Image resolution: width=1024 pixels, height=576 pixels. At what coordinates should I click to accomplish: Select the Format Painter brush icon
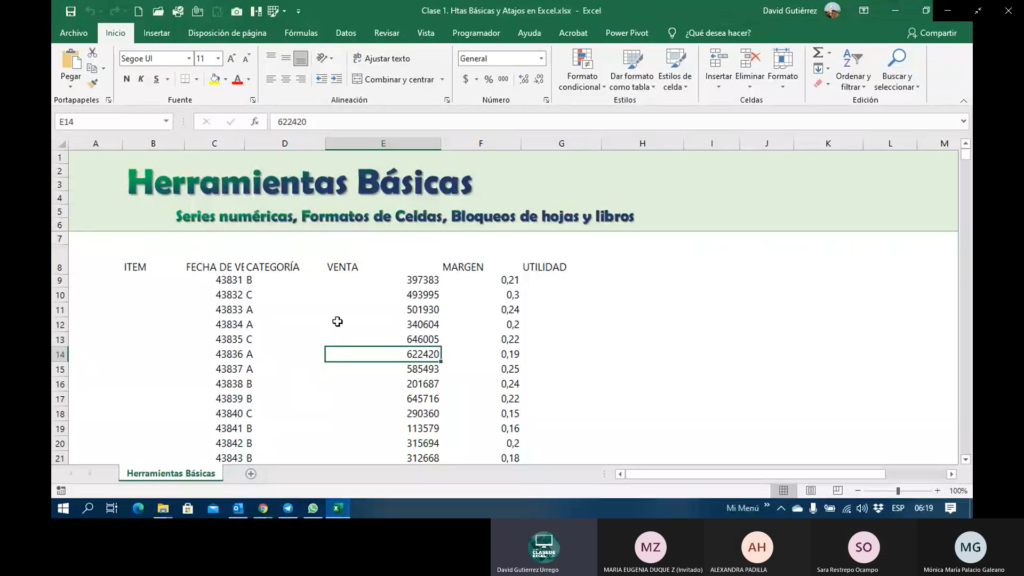tap(93, 84)
